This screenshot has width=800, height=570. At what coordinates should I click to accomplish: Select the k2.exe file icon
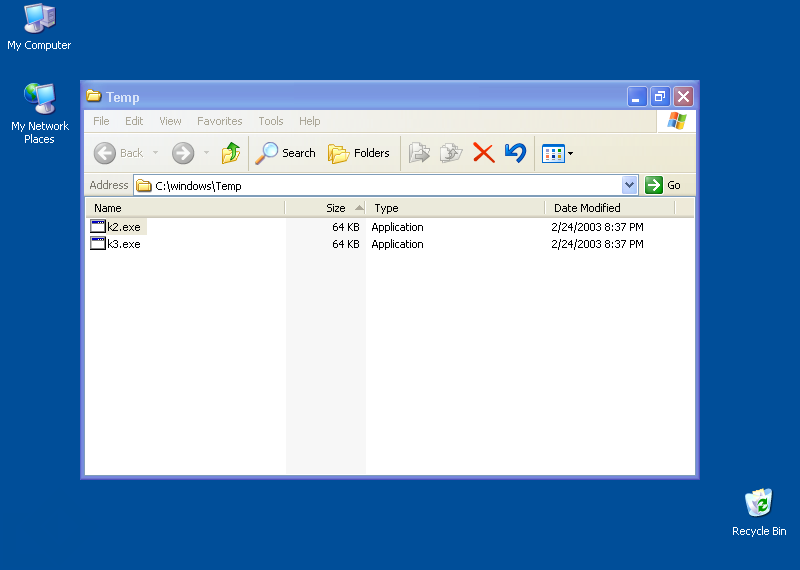[x=98, y=226]
